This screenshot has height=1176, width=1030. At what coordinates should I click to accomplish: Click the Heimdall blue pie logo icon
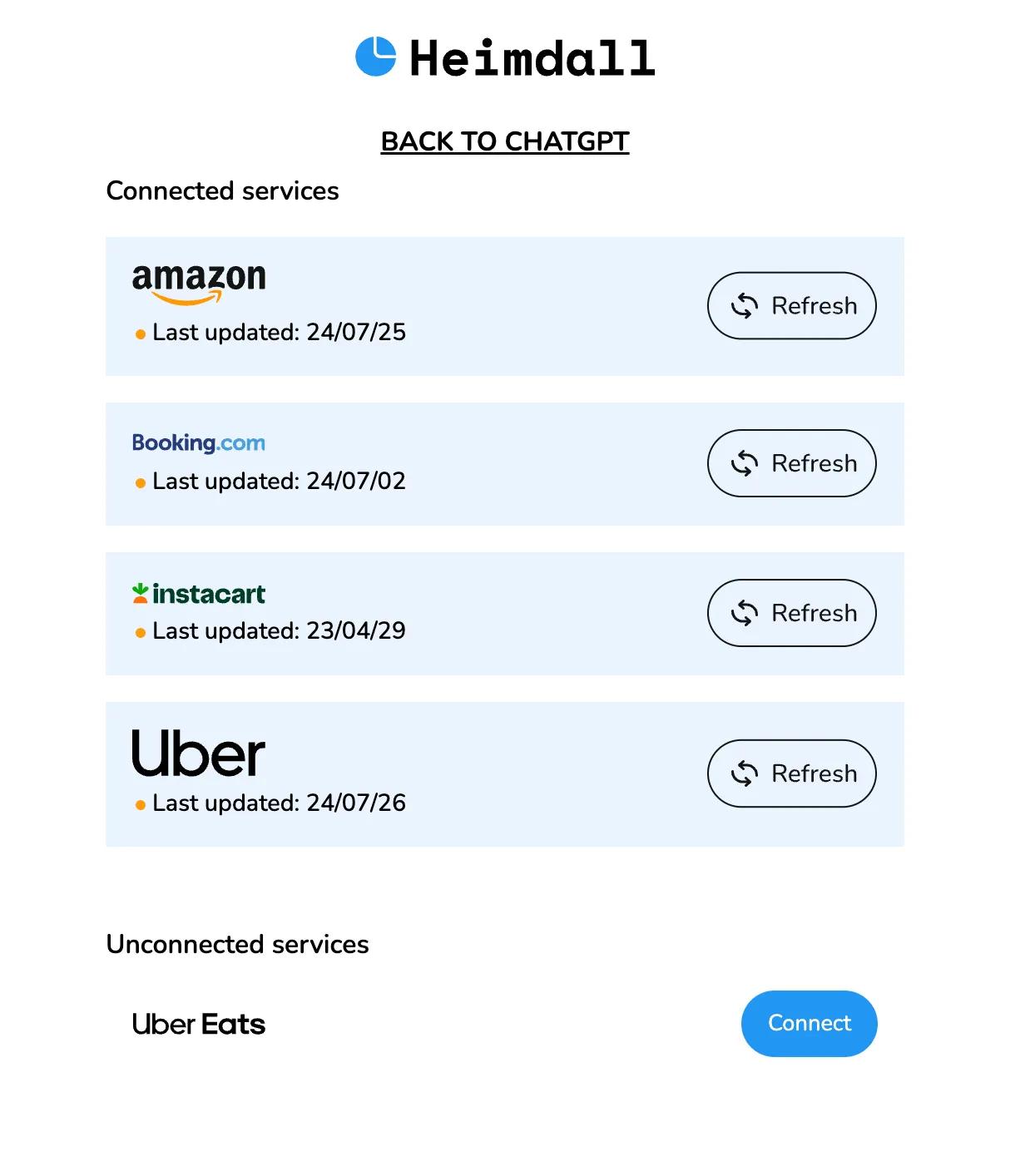pos(376,57)
